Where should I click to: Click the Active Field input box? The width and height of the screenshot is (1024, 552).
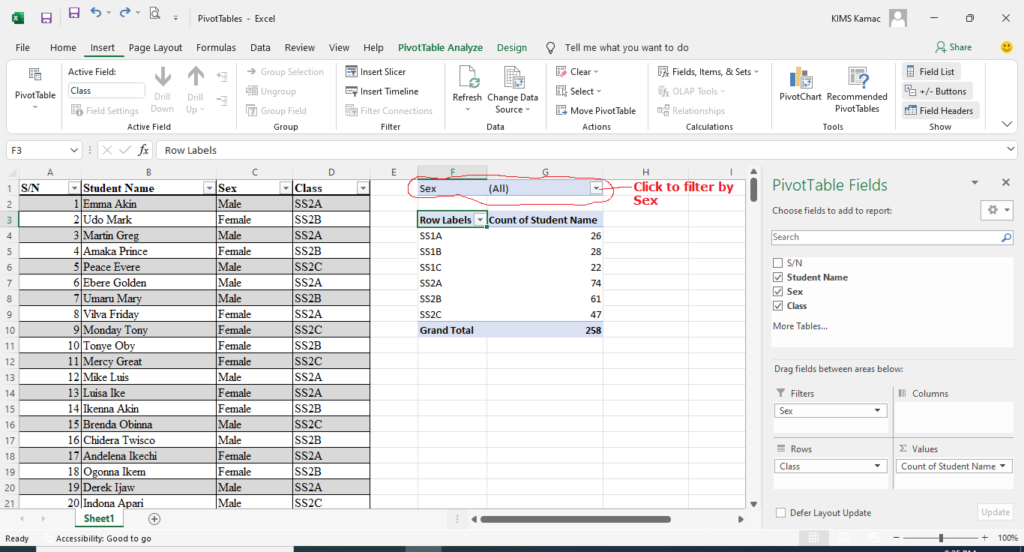coord(106,91)
